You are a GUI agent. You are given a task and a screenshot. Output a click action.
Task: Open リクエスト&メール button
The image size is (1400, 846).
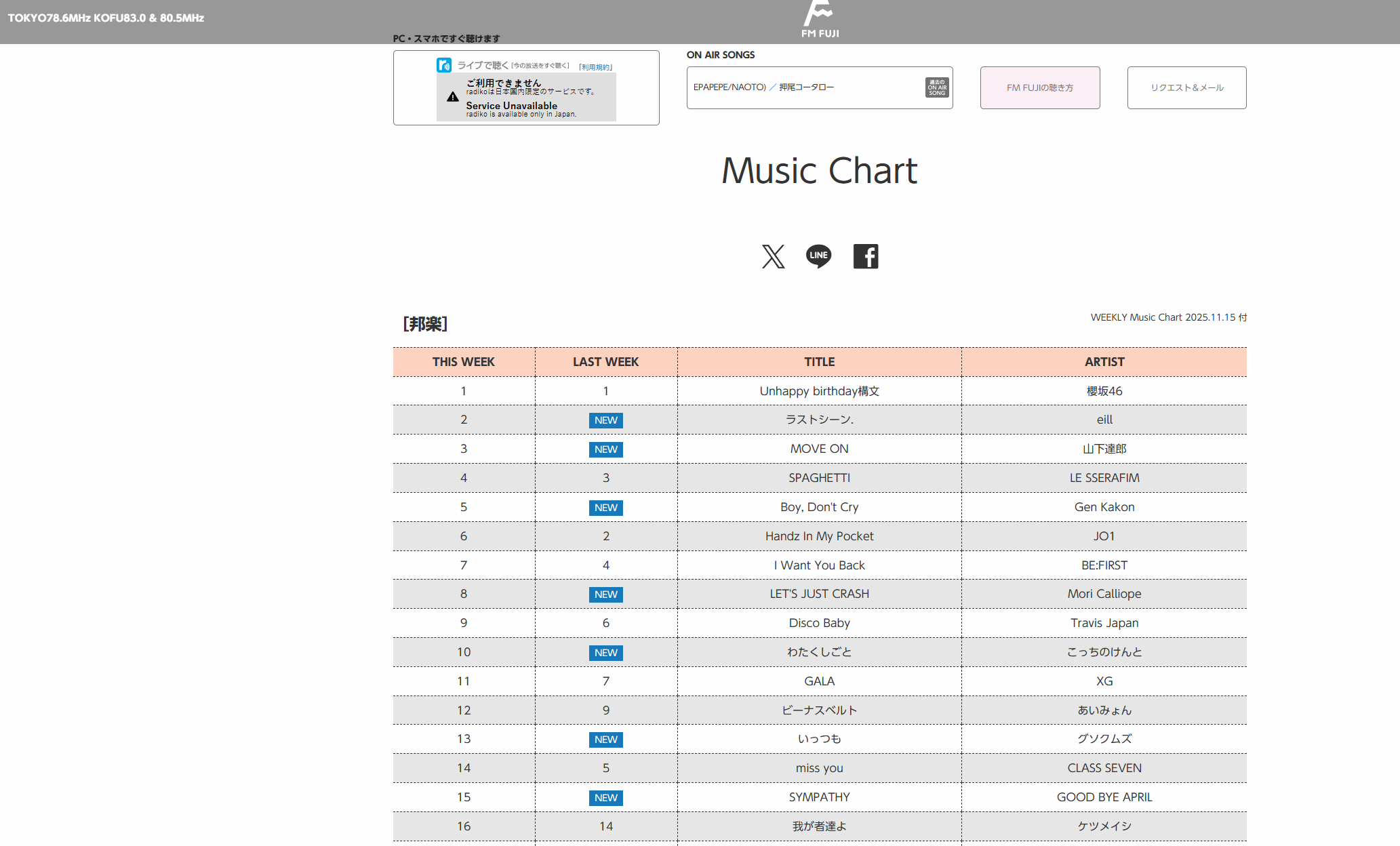[1186, 87]
